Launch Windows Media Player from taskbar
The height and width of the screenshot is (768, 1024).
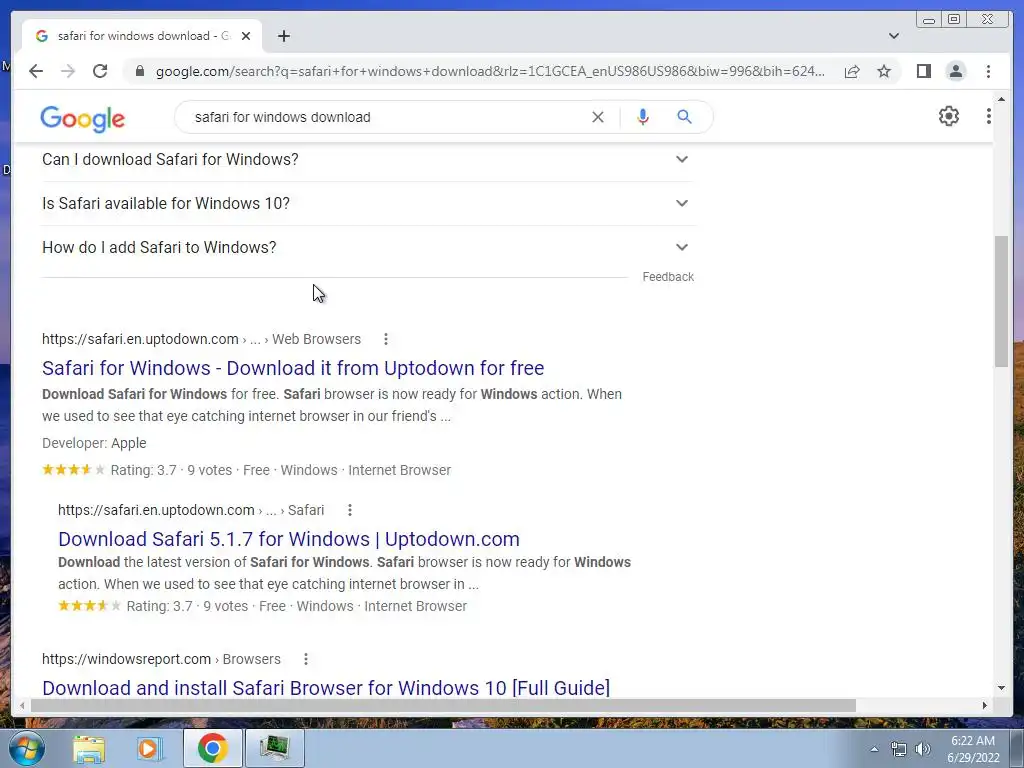click(150, 748)
